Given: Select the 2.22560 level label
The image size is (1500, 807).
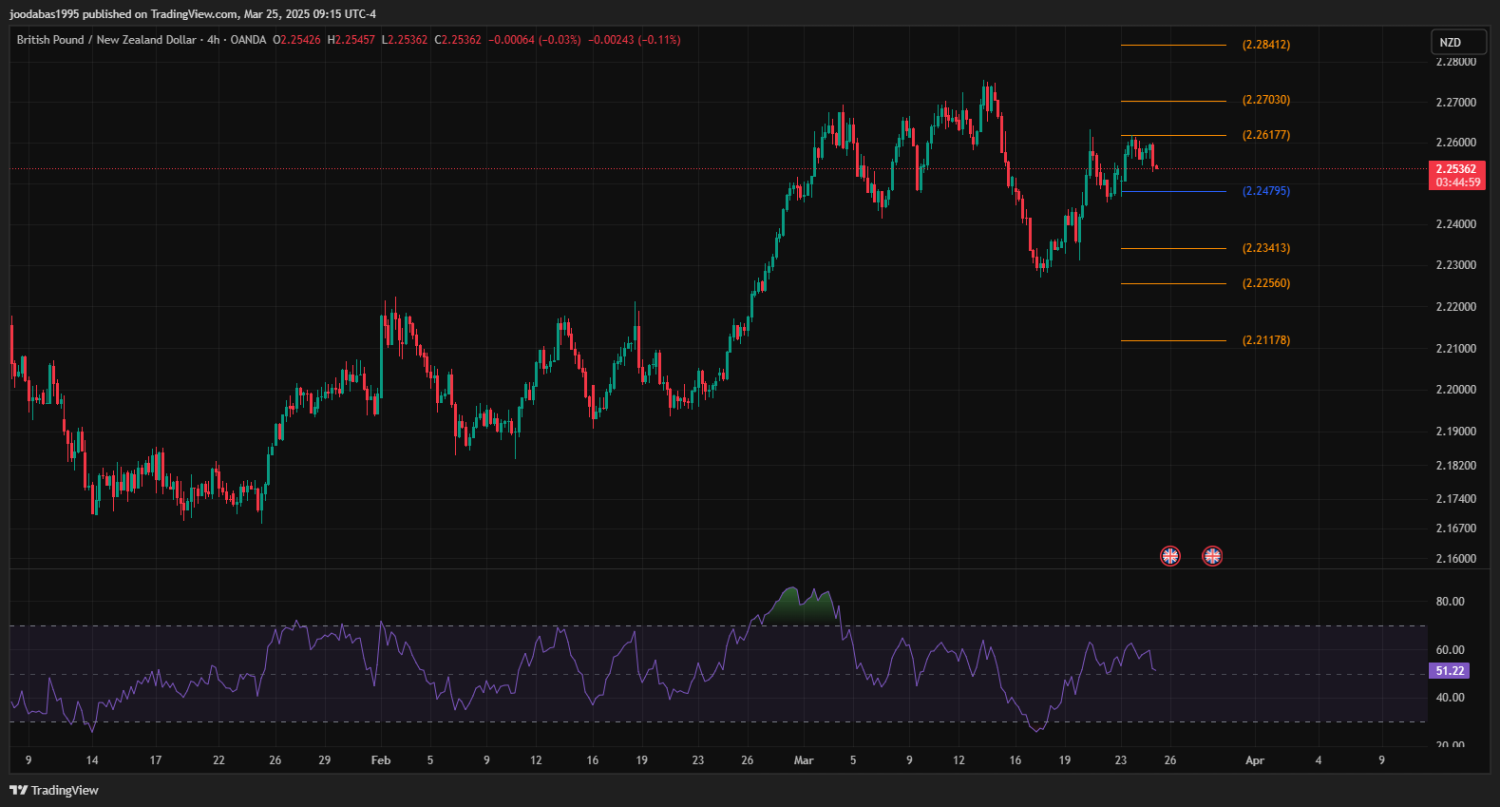Looking at the screenshot, I should 1266,283.
